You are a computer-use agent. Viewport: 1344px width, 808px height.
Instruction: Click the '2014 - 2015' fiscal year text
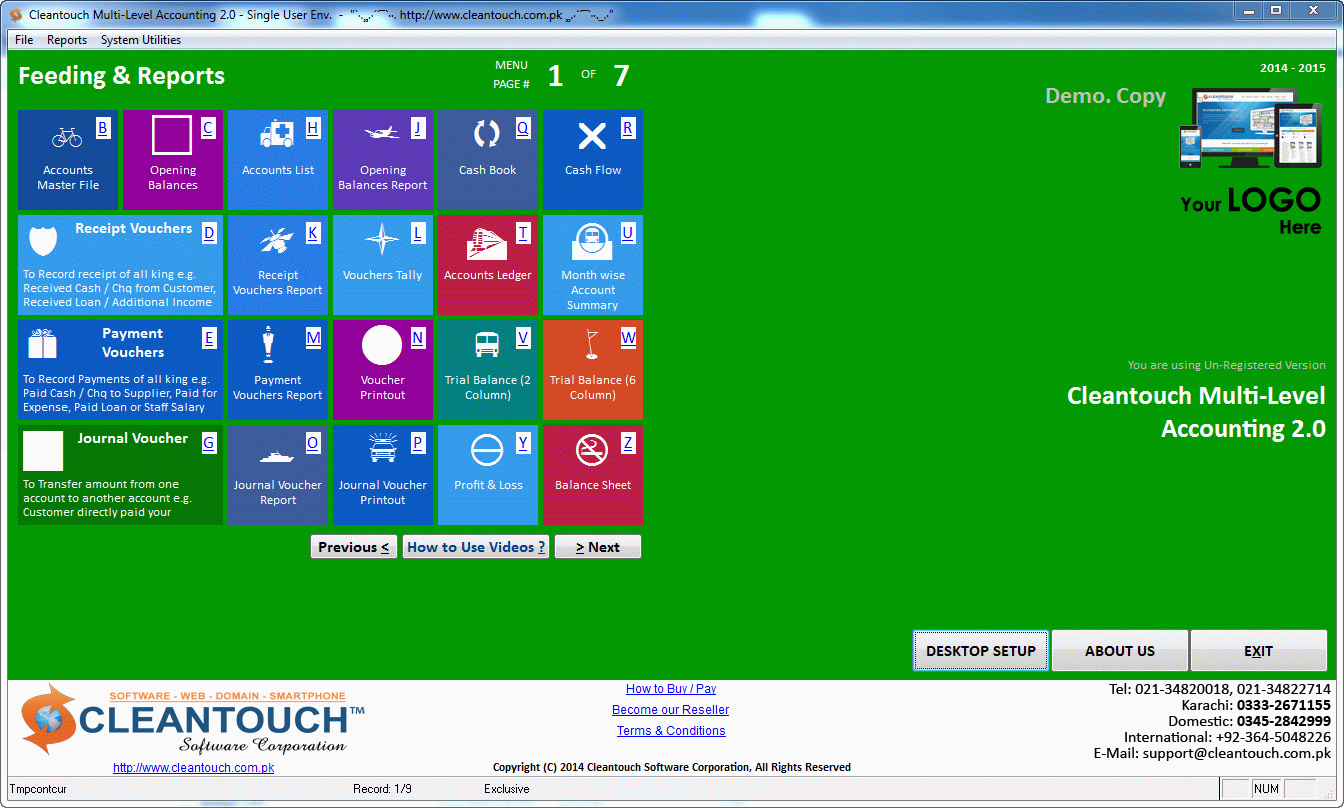click(x=1293, y=68)
